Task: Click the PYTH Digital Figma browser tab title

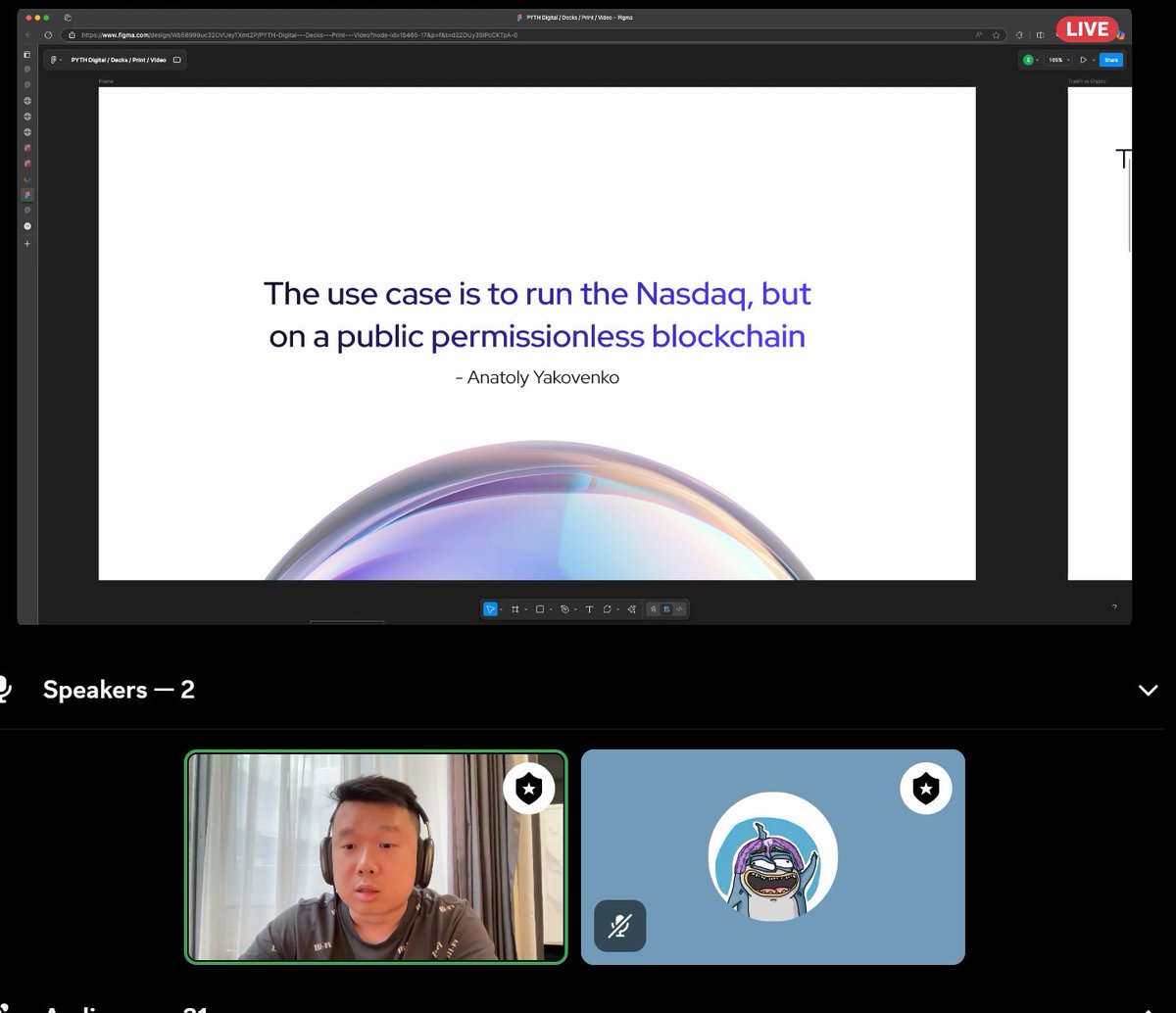Action: point(578,18)
